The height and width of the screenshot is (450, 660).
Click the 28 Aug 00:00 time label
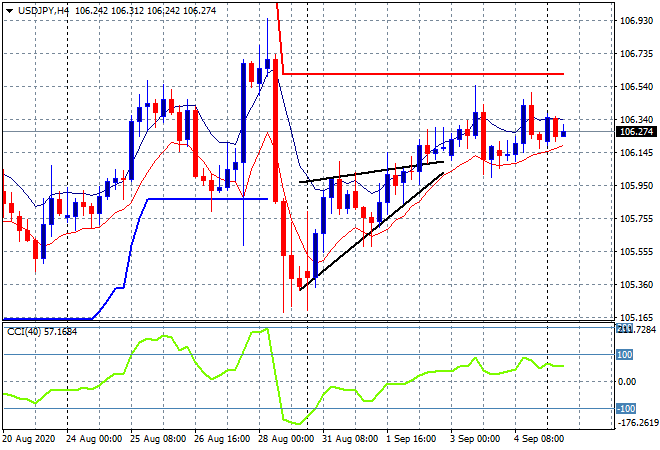point(286,439)
